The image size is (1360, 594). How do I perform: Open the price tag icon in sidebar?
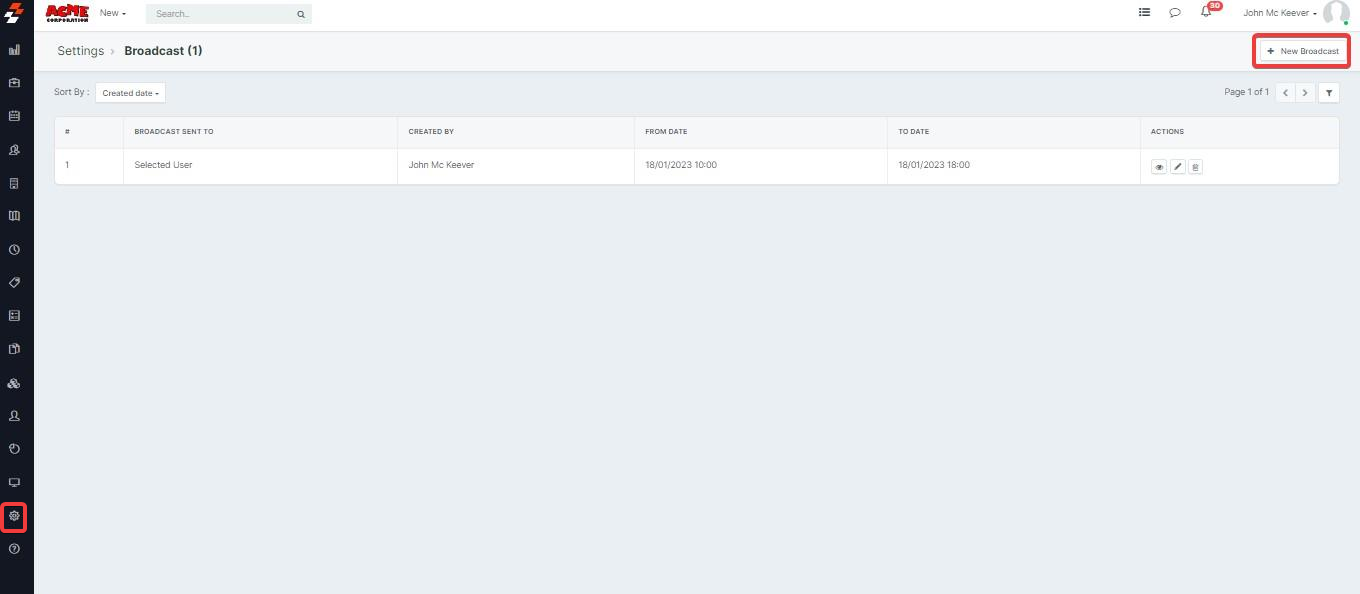(14, 283)
